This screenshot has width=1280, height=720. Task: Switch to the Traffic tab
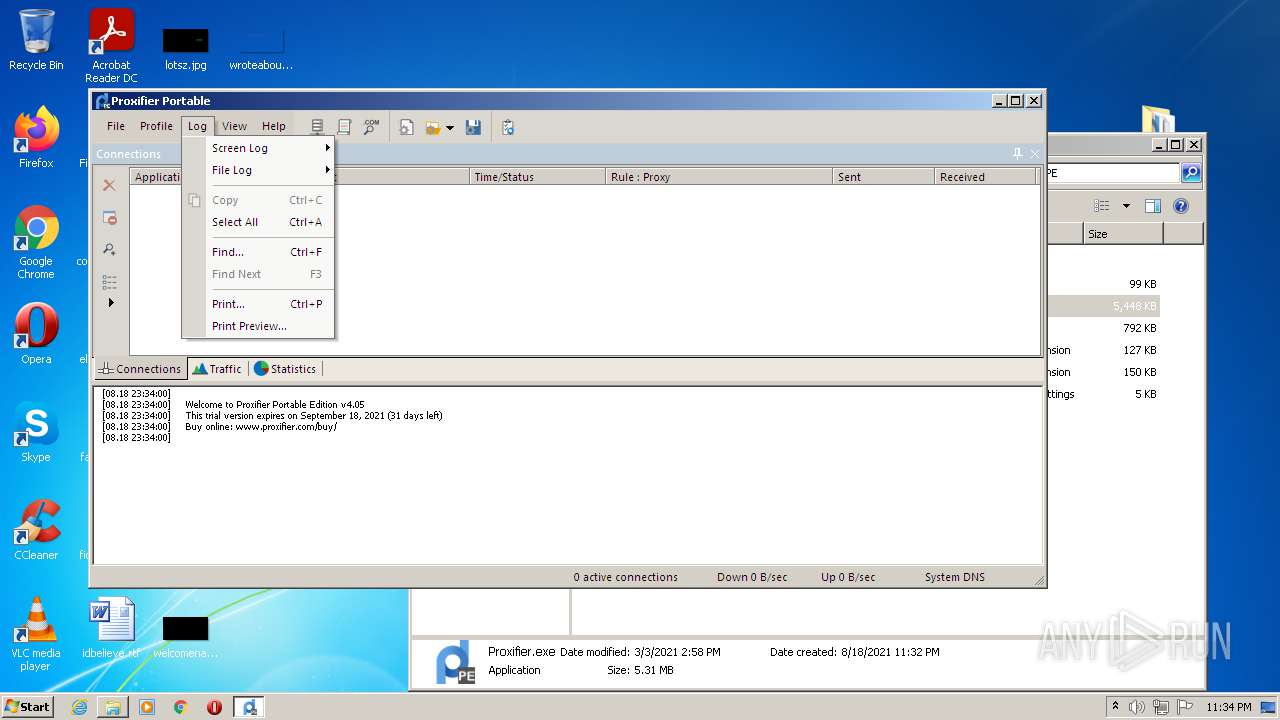tap(217, 369)
